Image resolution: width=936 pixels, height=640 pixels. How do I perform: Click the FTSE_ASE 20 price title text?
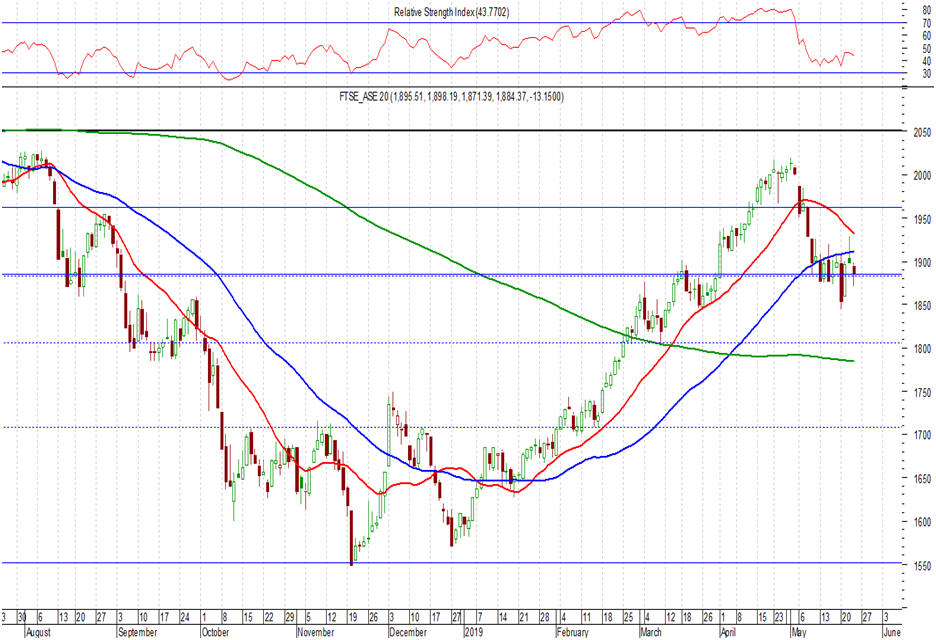[x=451, y=96]
